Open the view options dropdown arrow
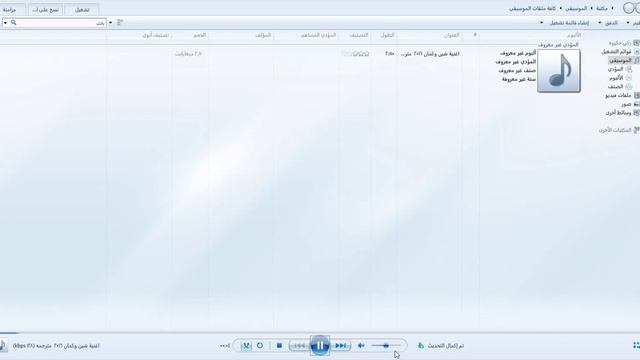 coord(111,23)
